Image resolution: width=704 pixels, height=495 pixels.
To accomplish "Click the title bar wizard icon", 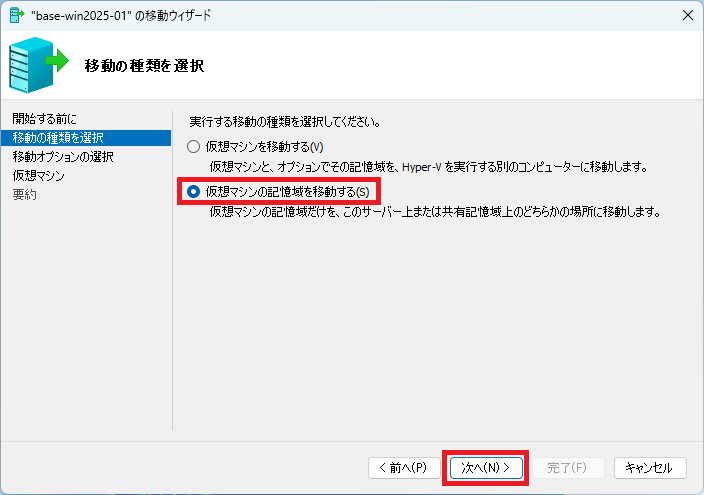I will (x=17, y=15).
